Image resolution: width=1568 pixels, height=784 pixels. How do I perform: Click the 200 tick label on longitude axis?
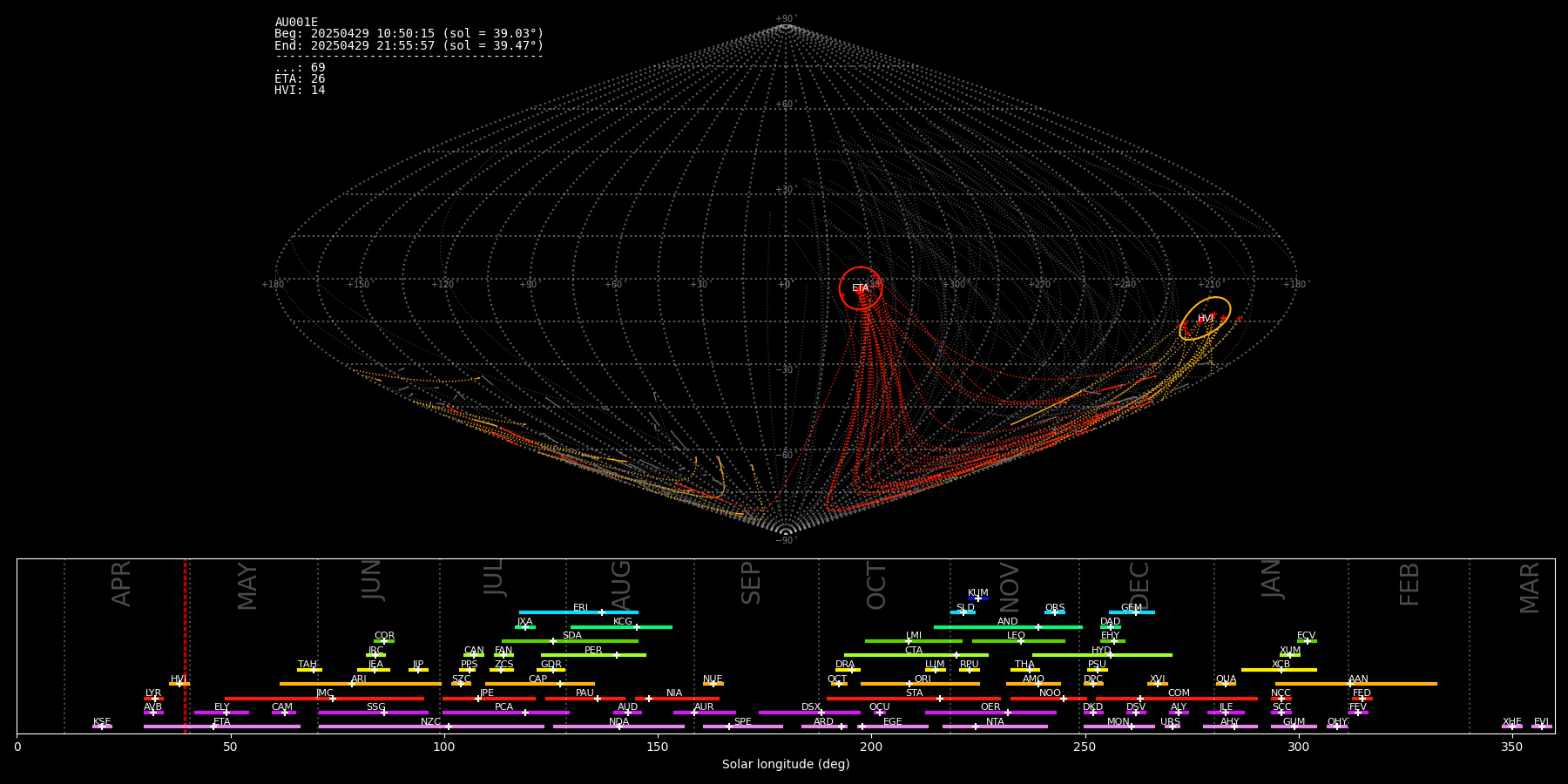[x=871, y=747]
